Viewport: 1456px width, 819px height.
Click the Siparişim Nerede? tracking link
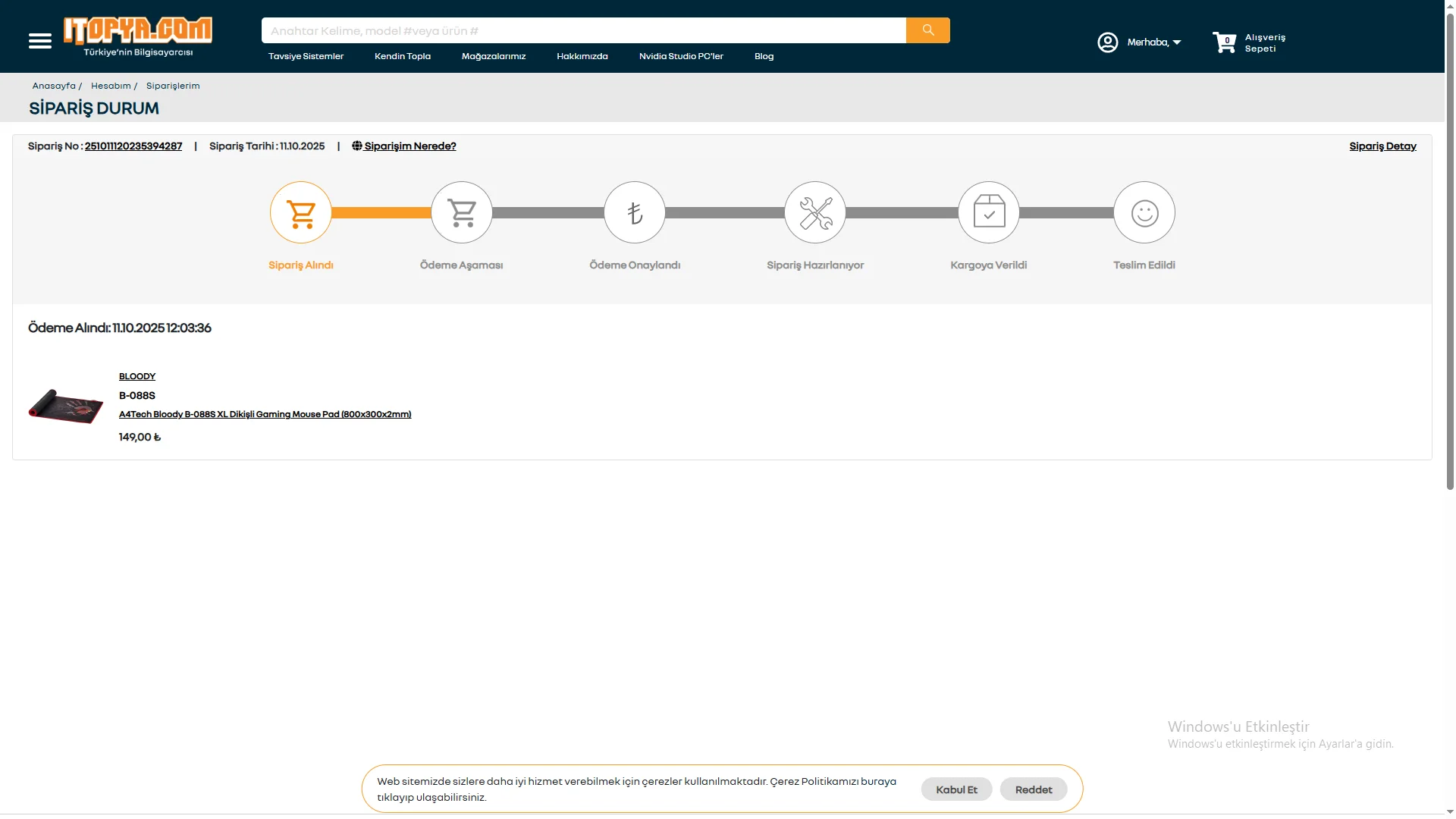pyautogui.click(x=409, y=146)
